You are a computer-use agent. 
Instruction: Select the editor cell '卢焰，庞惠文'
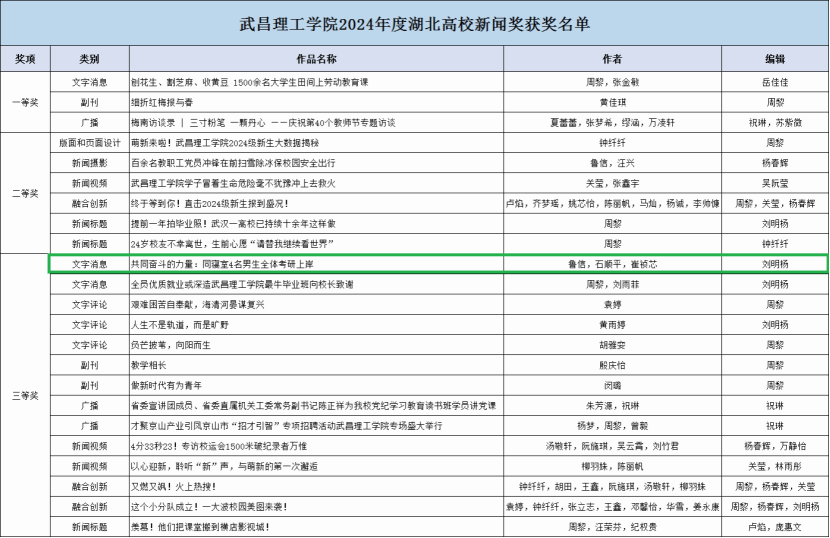pyautogui.click(x=775, y=527)
